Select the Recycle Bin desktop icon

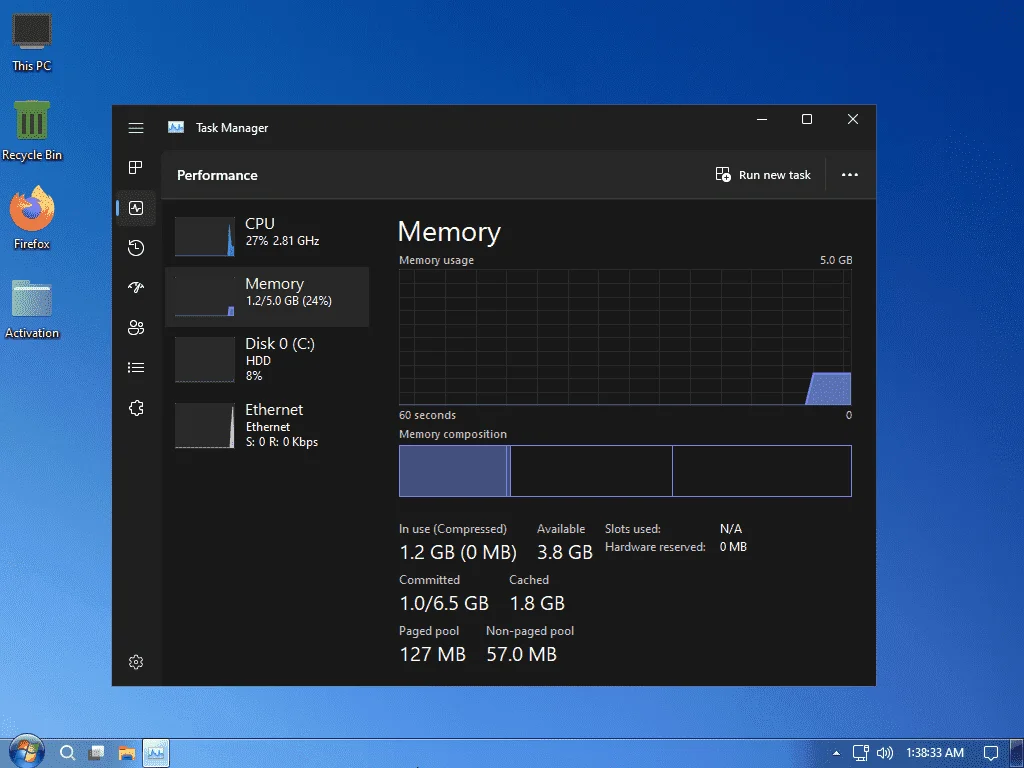(31, 131)
